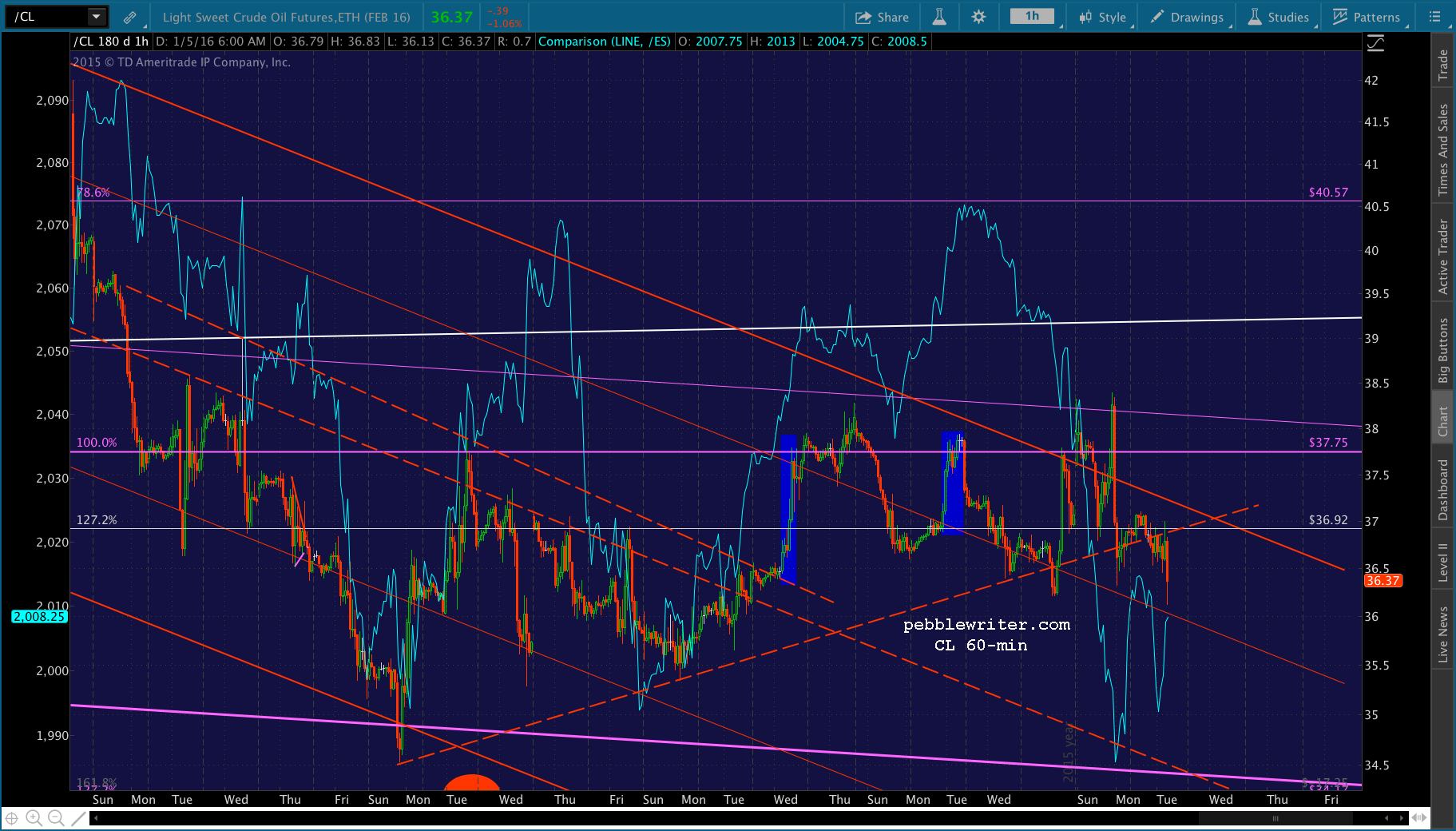Viewport: 1456px width, 831px height.
Task: Click the $40.57 Fibonacci level label
Action: 1328,193
